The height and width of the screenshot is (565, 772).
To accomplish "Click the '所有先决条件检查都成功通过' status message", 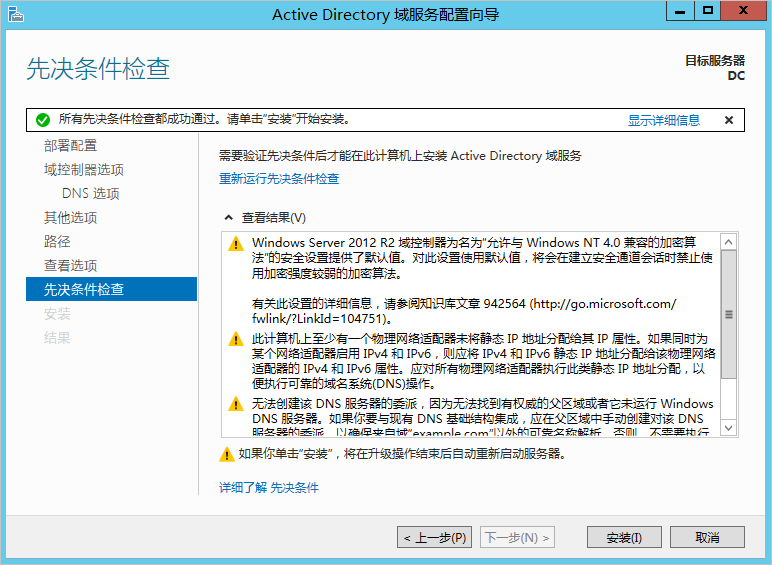I will click(204, 119).
